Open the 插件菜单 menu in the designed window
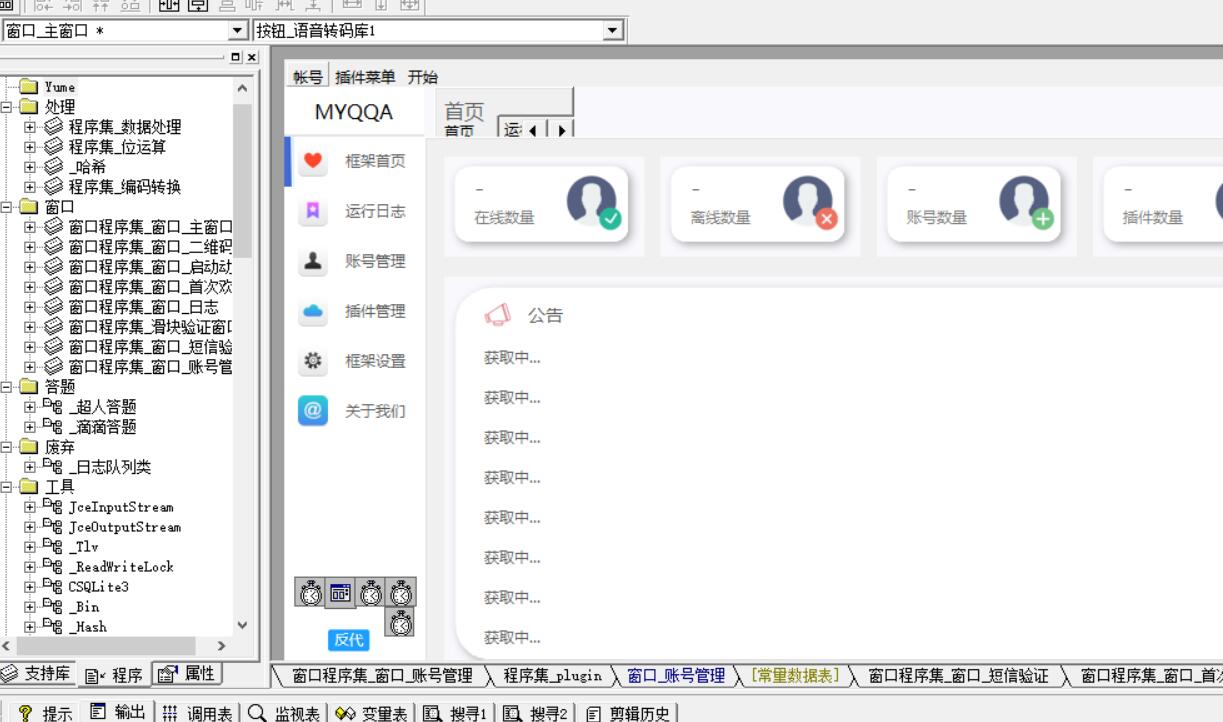Screen dimensions: 1223x722 365,77
